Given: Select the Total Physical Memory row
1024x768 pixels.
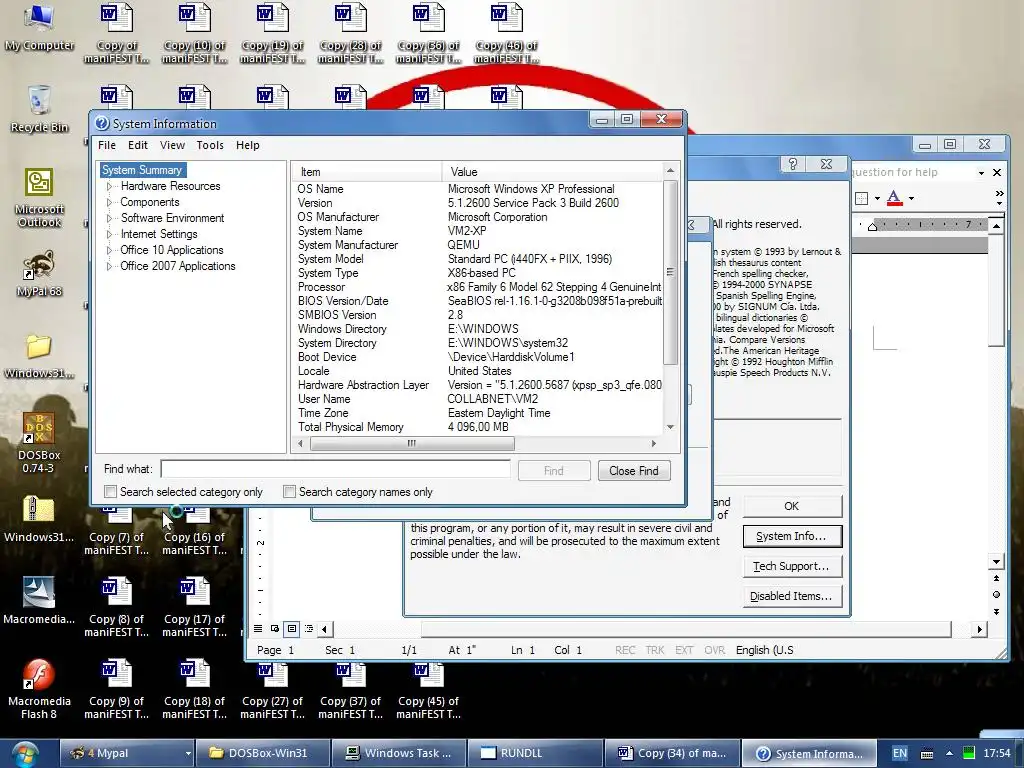Looking at the screenshot, I should pyautogui.click(x=477, y=427).
